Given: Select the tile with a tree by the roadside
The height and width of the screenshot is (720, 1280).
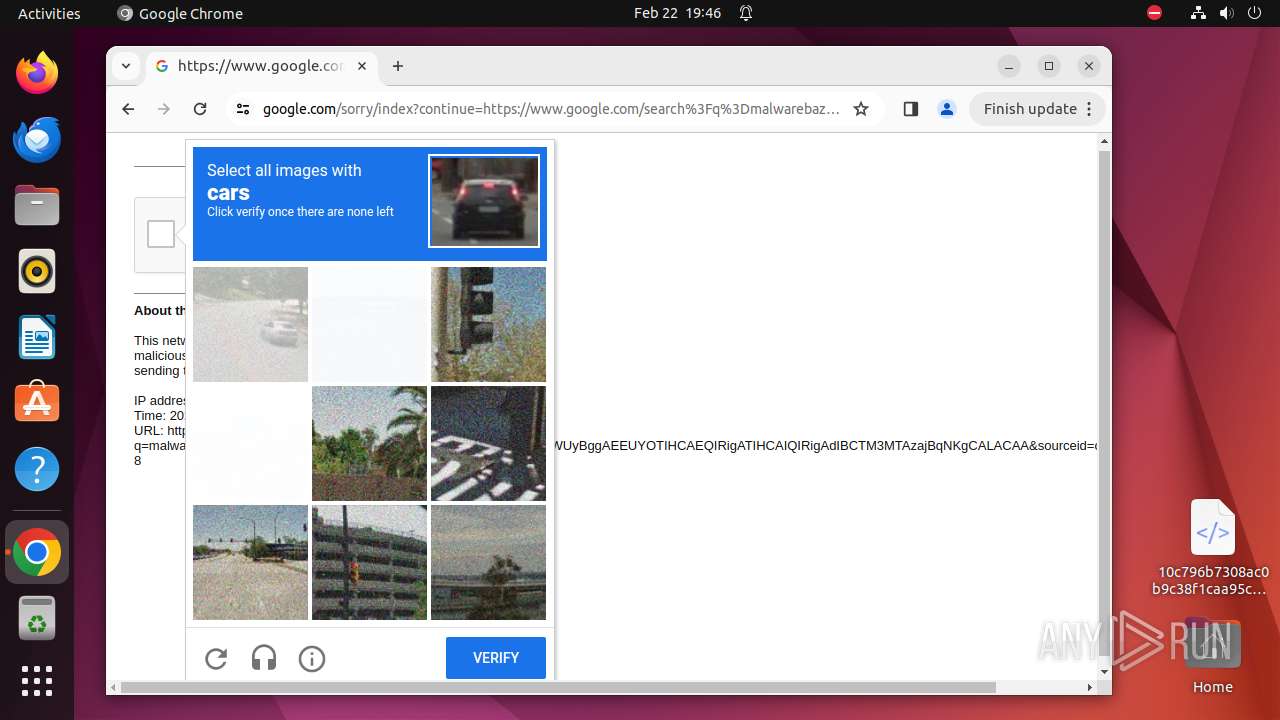Looking at the screenshot, I should click(488, 562).
